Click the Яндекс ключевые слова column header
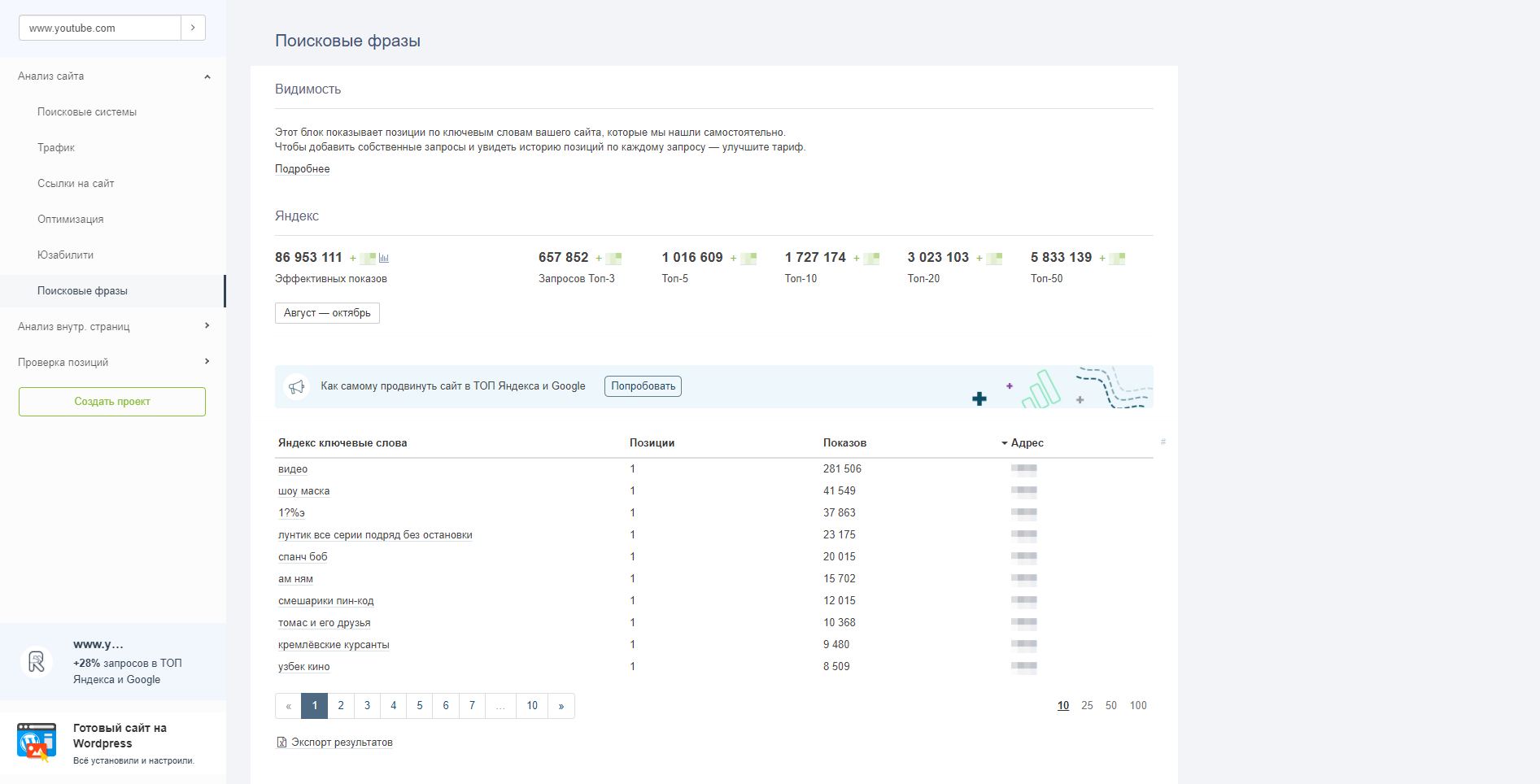1540x784 pixels. pos(342,443)
